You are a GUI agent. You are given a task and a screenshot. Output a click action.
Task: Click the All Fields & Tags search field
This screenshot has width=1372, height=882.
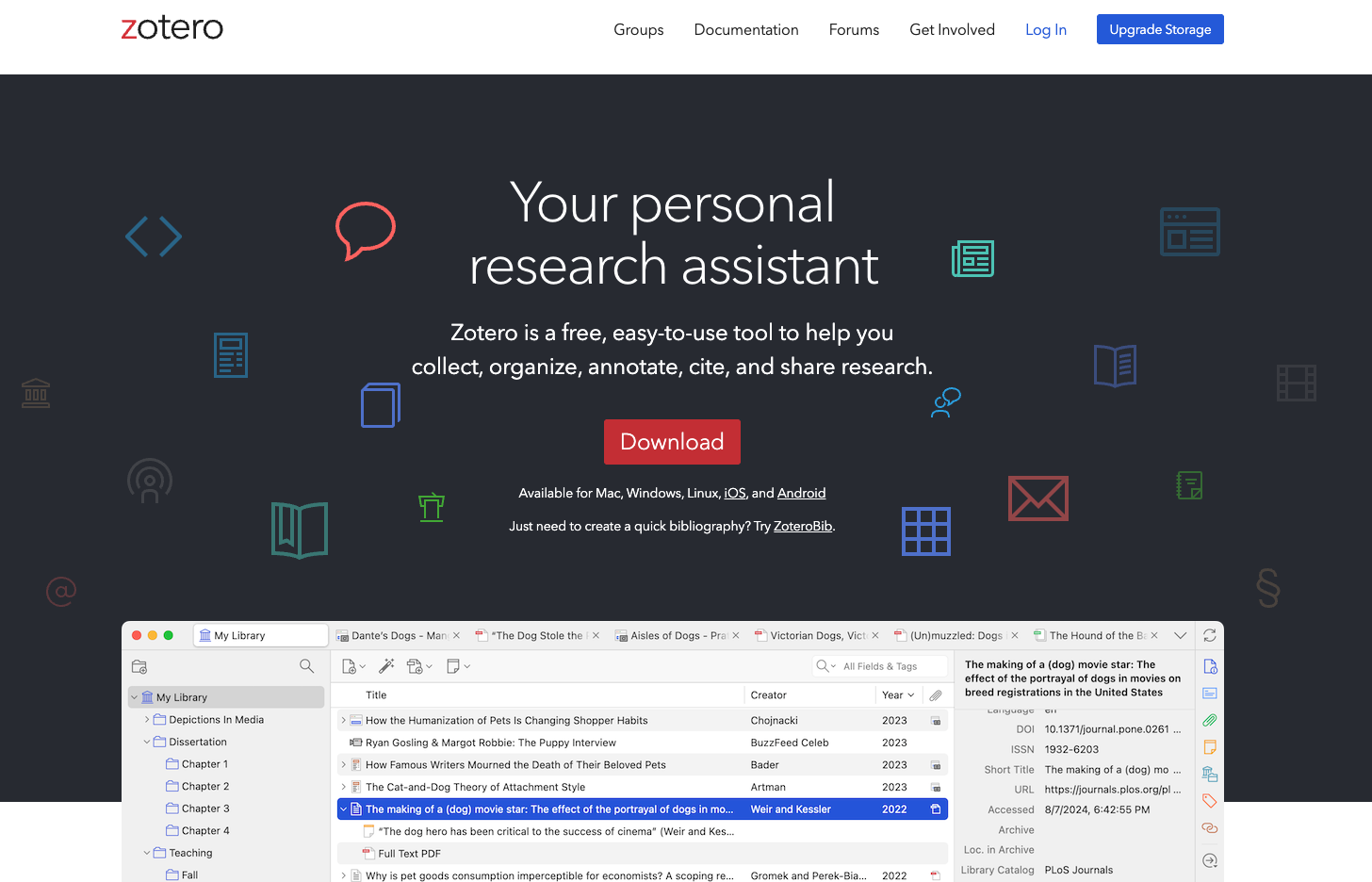(x=880, y=666)
